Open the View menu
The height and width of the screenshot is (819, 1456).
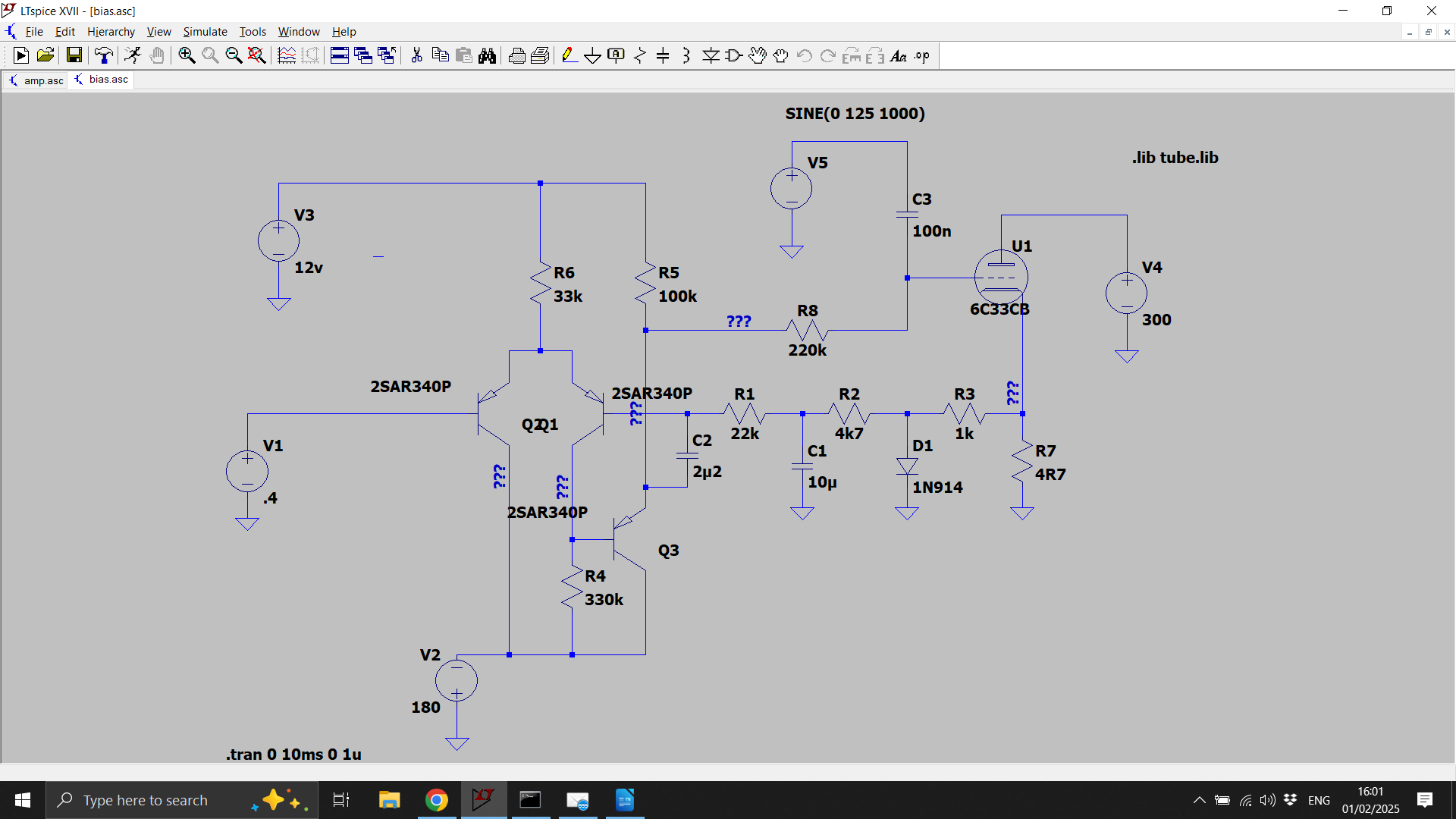tap(158, 31)
